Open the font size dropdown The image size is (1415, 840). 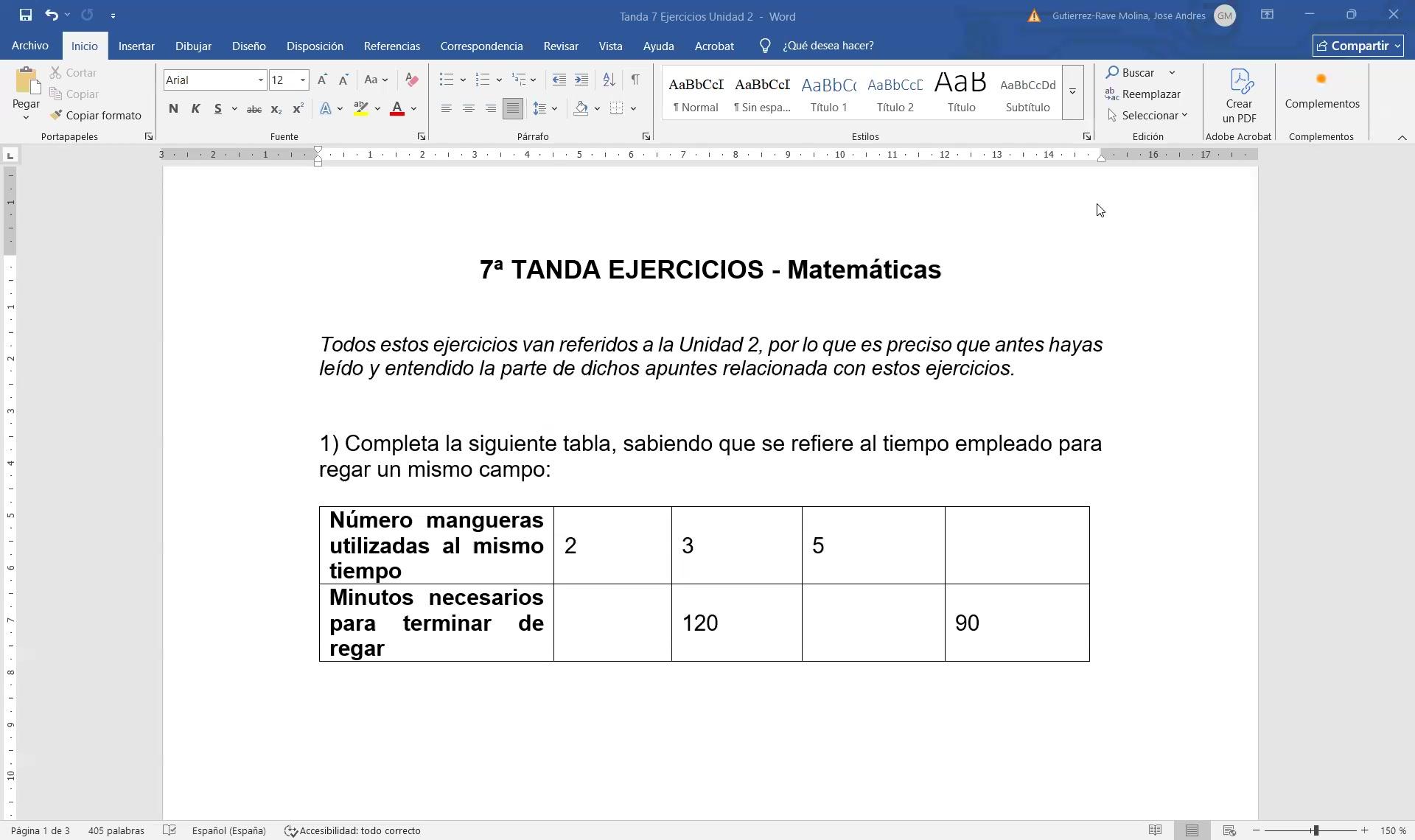tap(302, 80)
